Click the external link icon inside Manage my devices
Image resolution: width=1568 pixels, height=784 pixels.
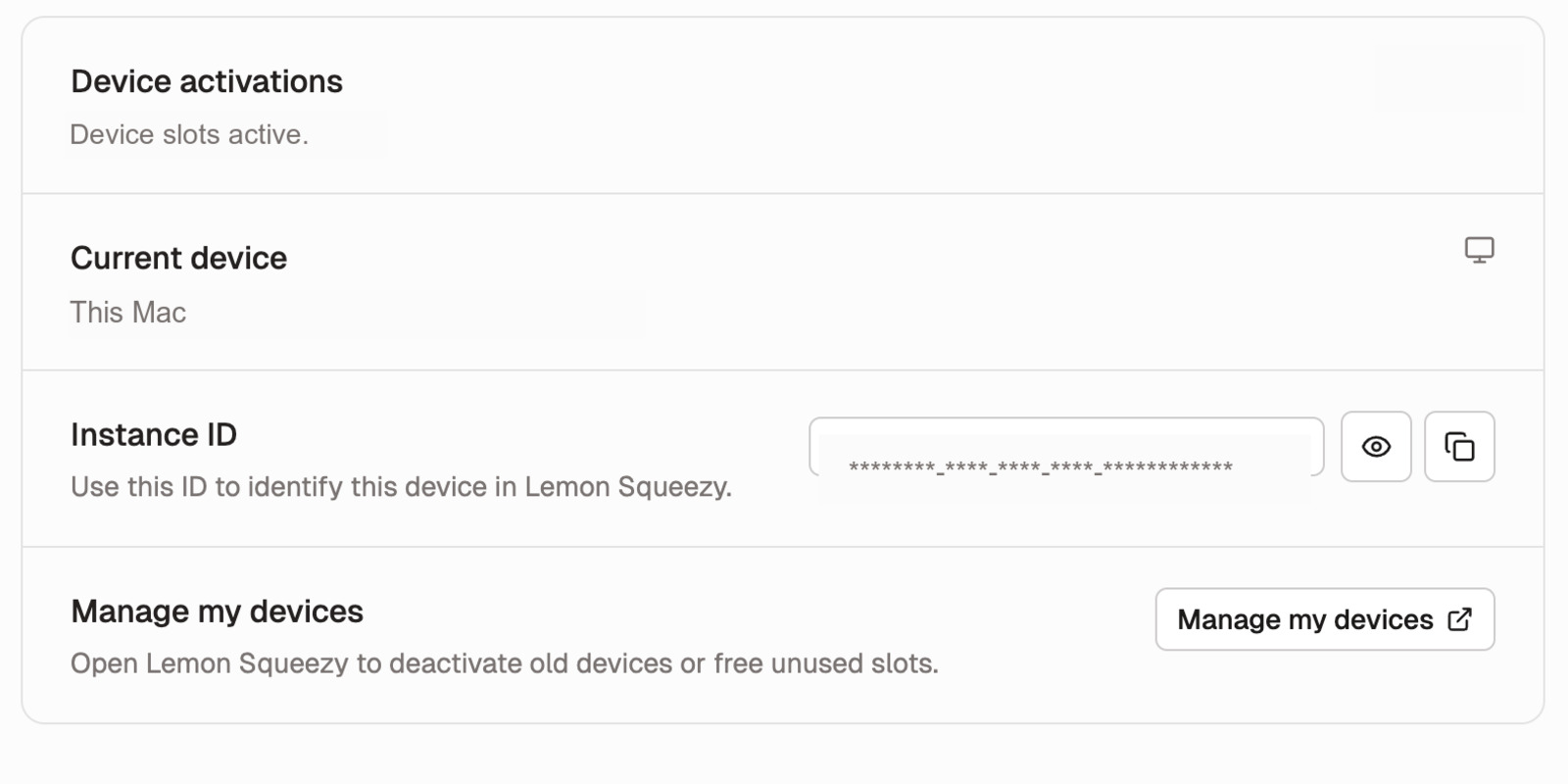pyautogui.click(x=1461, y=619)
